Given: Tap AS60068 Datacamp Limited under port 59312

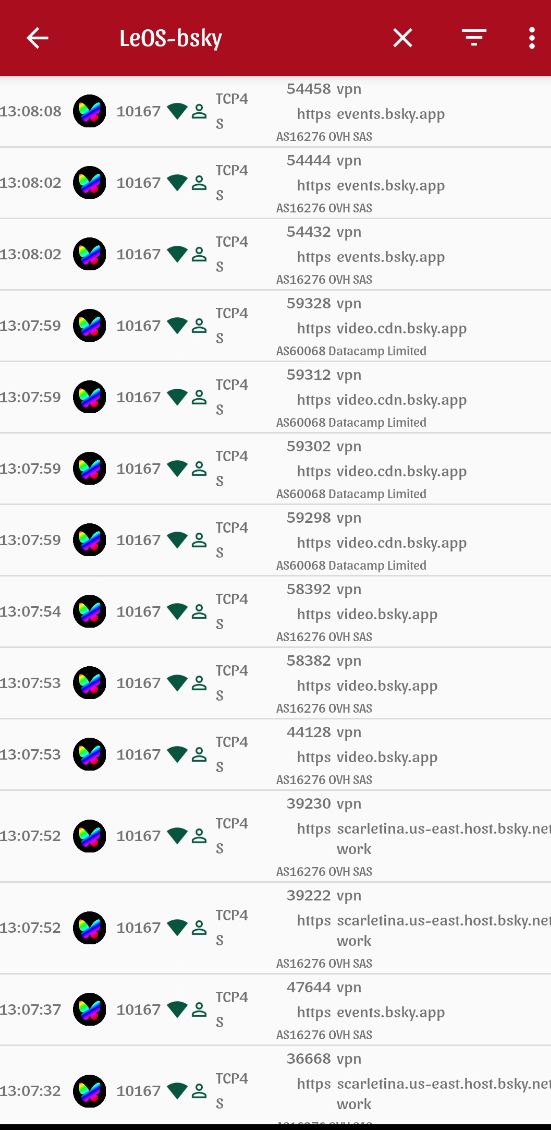Looking at the screenshot, I should 351,422.
